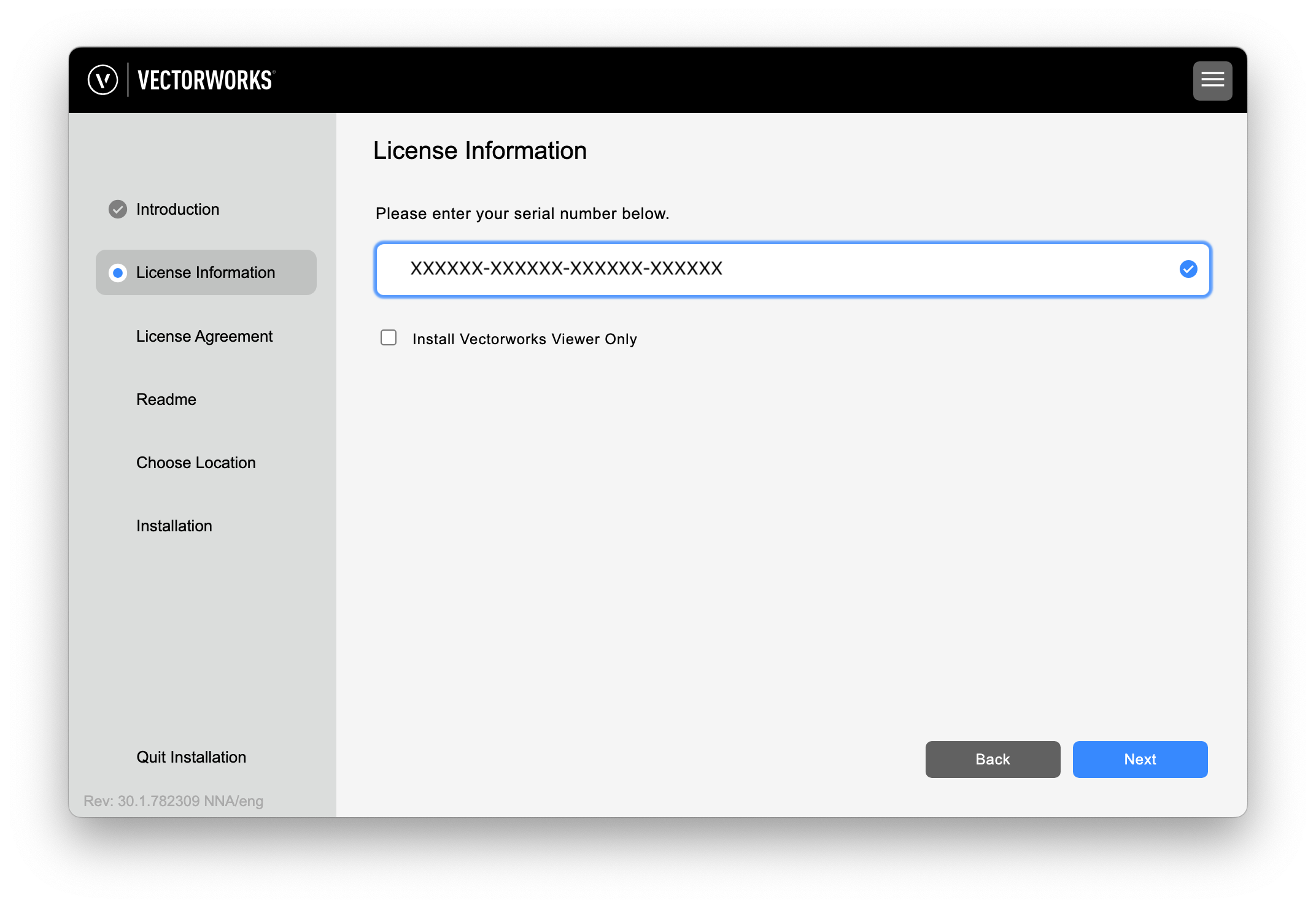Open the hamburger menu in header
Screen dimensions: 1316x908
coord(1212,80)
